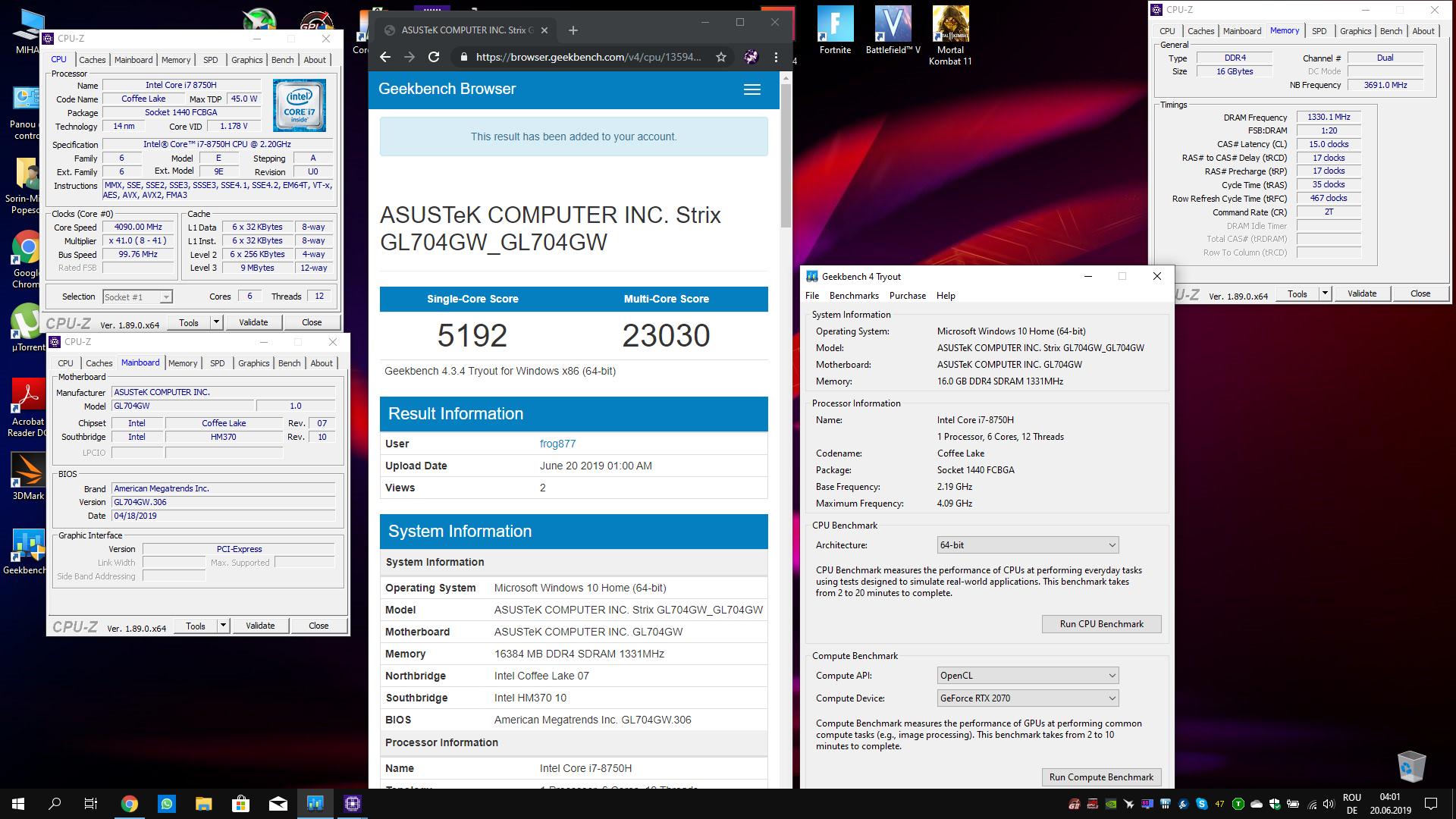Open WhatsApp from the taskbar

[167, 804]
